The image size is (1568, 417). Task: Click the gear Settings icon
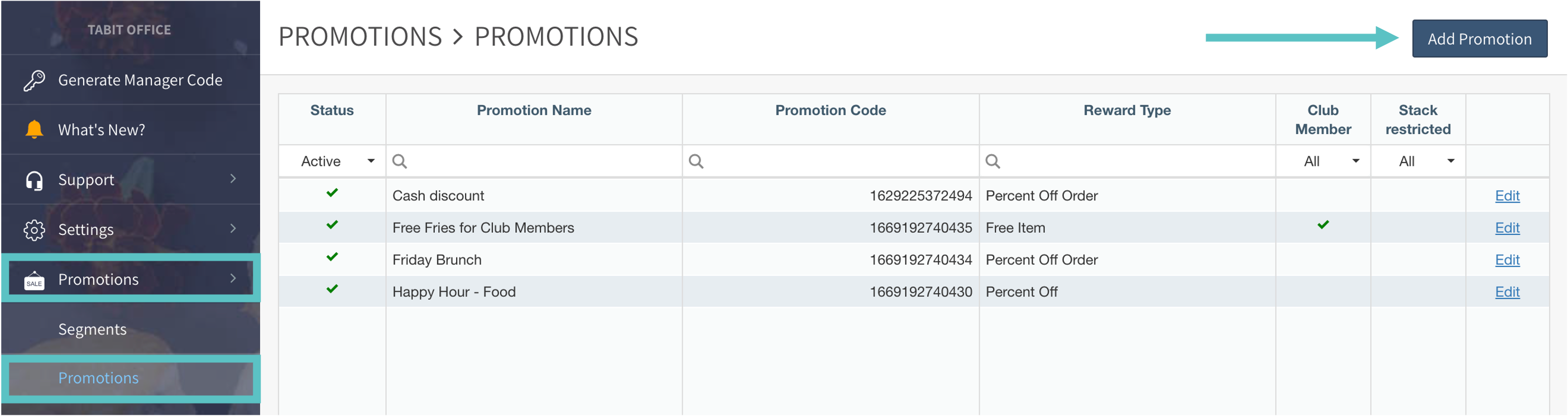(x=34, y=230)
